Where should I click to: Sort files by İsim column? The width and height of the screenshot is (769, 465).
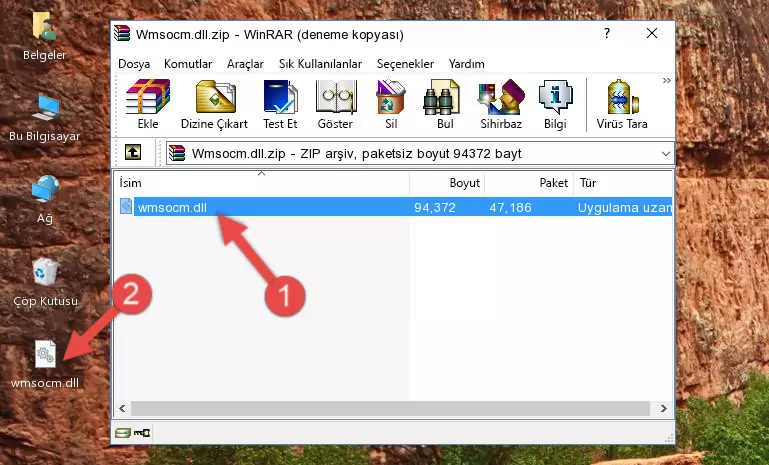(262, 183)
